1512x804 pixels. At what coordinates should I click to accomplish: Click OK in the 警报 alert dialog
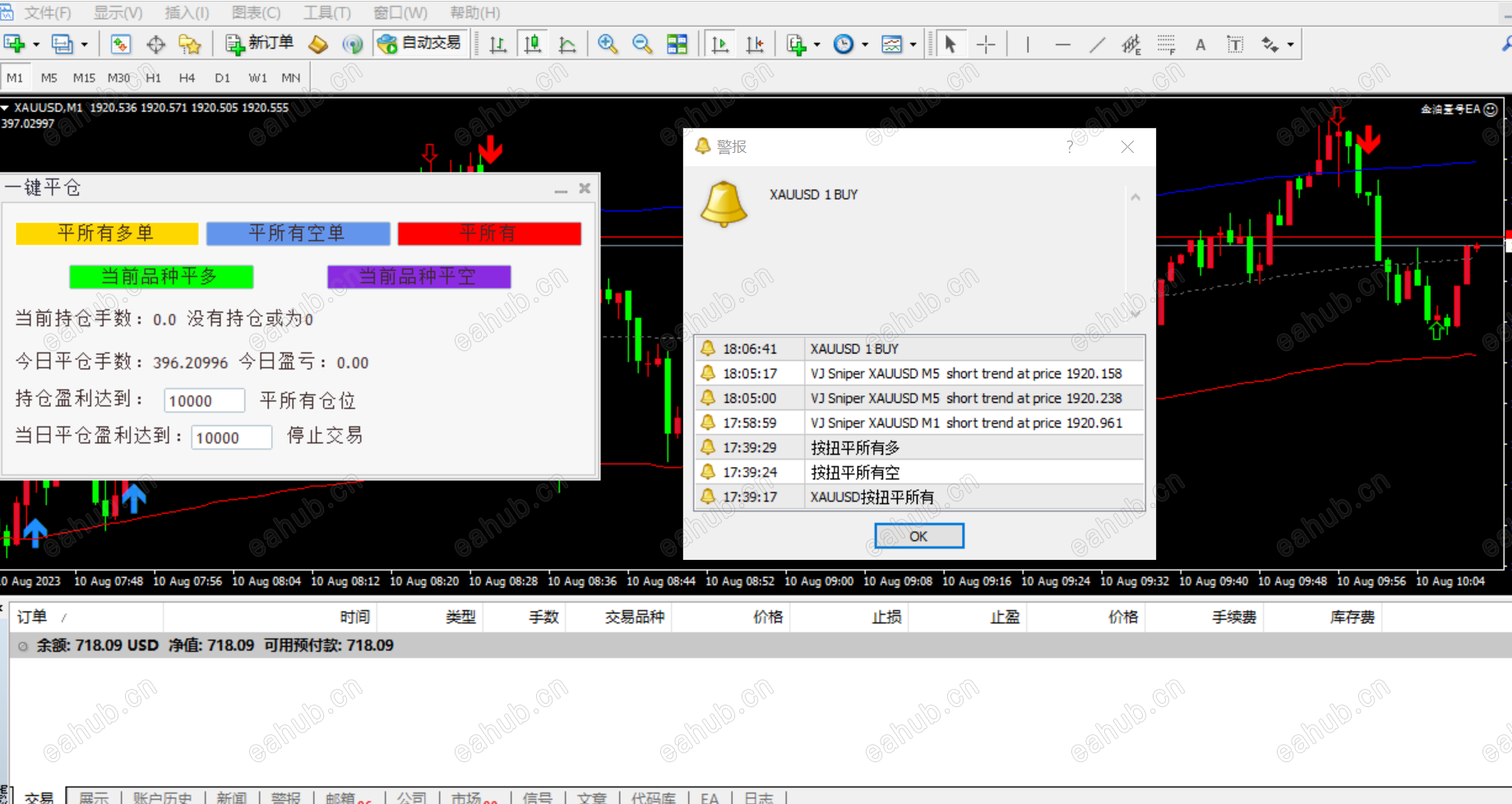click(918, 536)
